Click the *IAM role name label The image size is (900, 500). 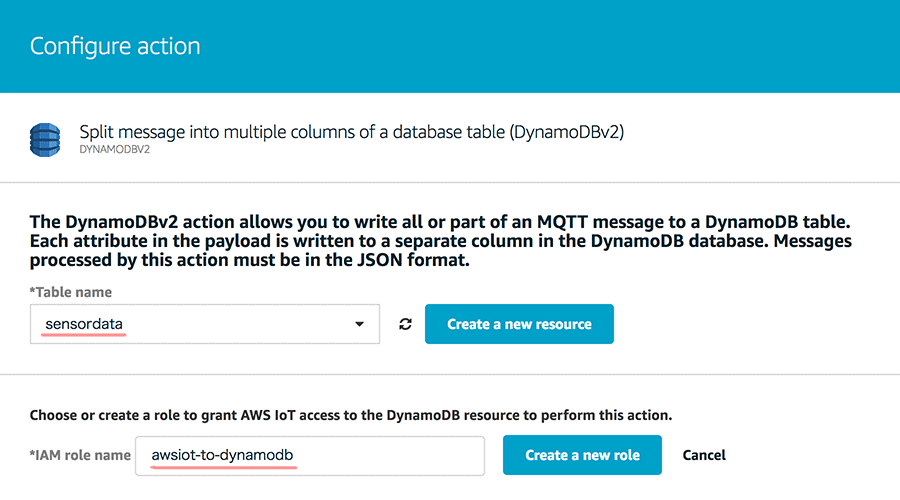(80, 455)
